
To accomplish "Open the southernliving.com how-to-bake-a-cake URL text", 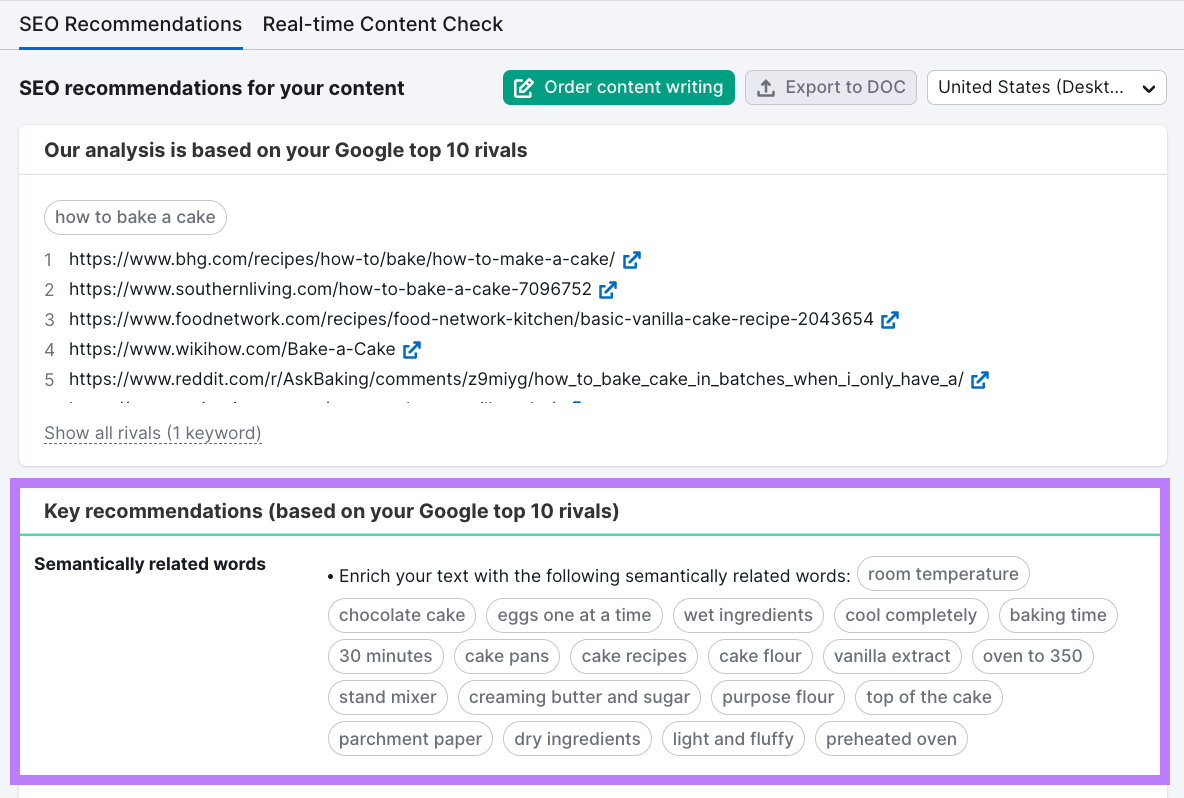I will coord(330,289).
